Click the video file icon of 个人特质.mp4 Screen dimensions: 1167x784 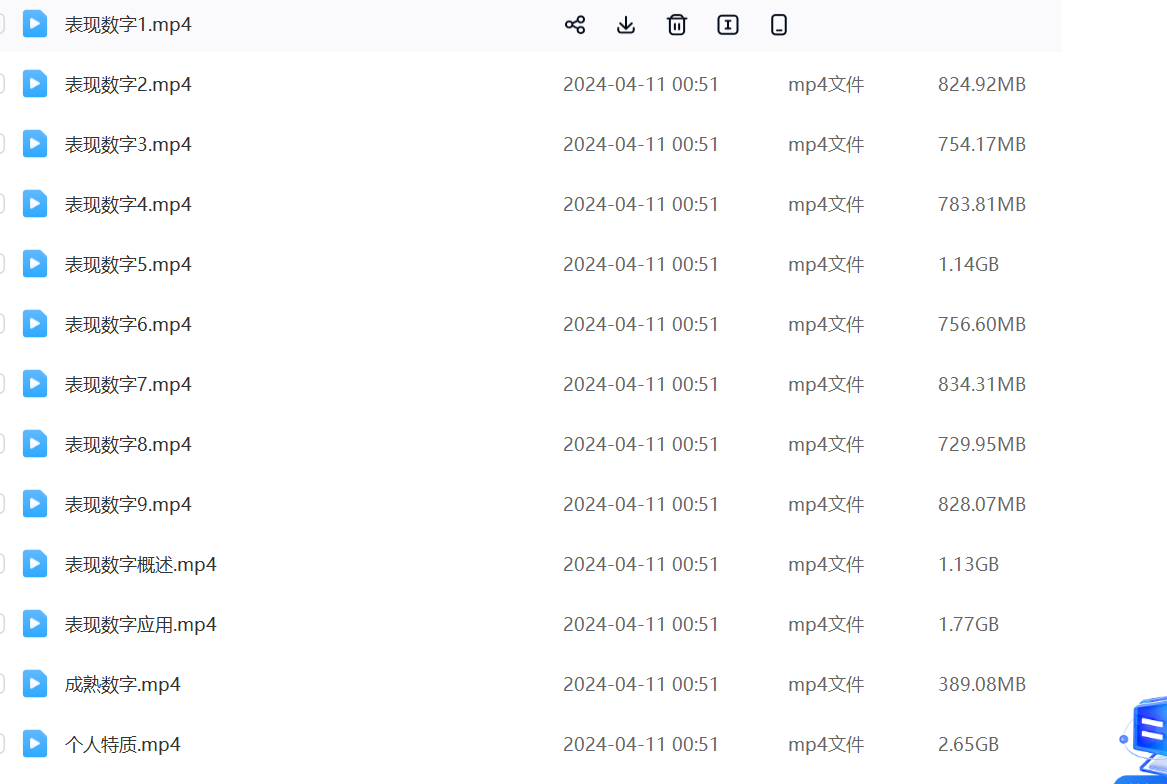(35, 744)
